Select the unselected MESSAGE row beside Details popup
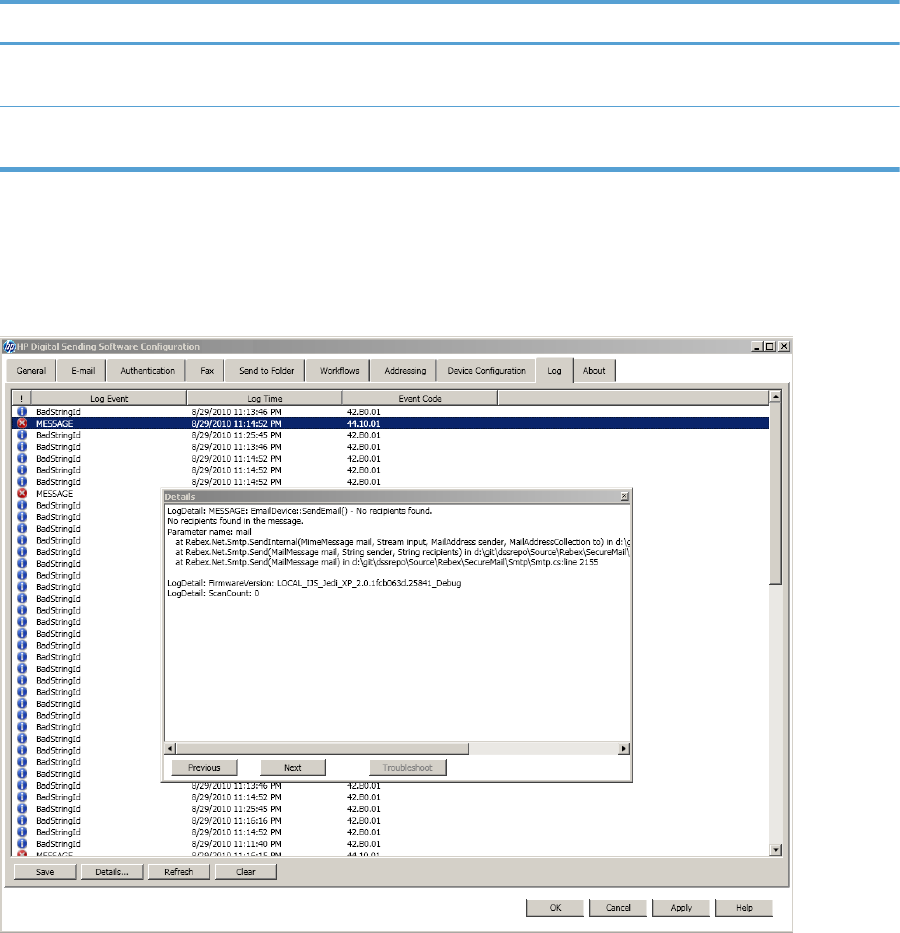This screenshot has height=933, width=900. (55, 494)
